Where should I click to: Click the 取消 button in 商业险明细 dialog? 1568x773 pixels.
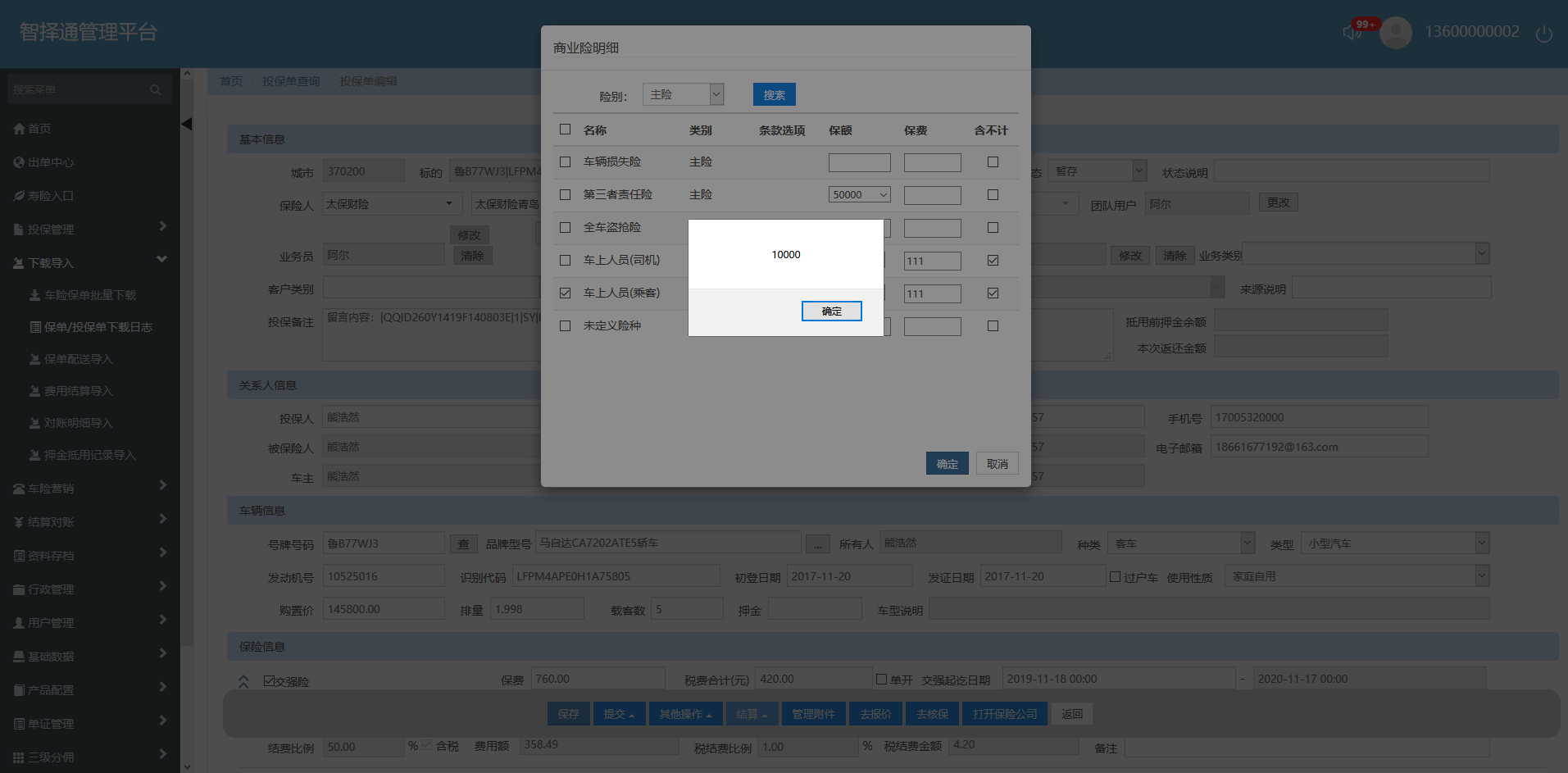998,464
